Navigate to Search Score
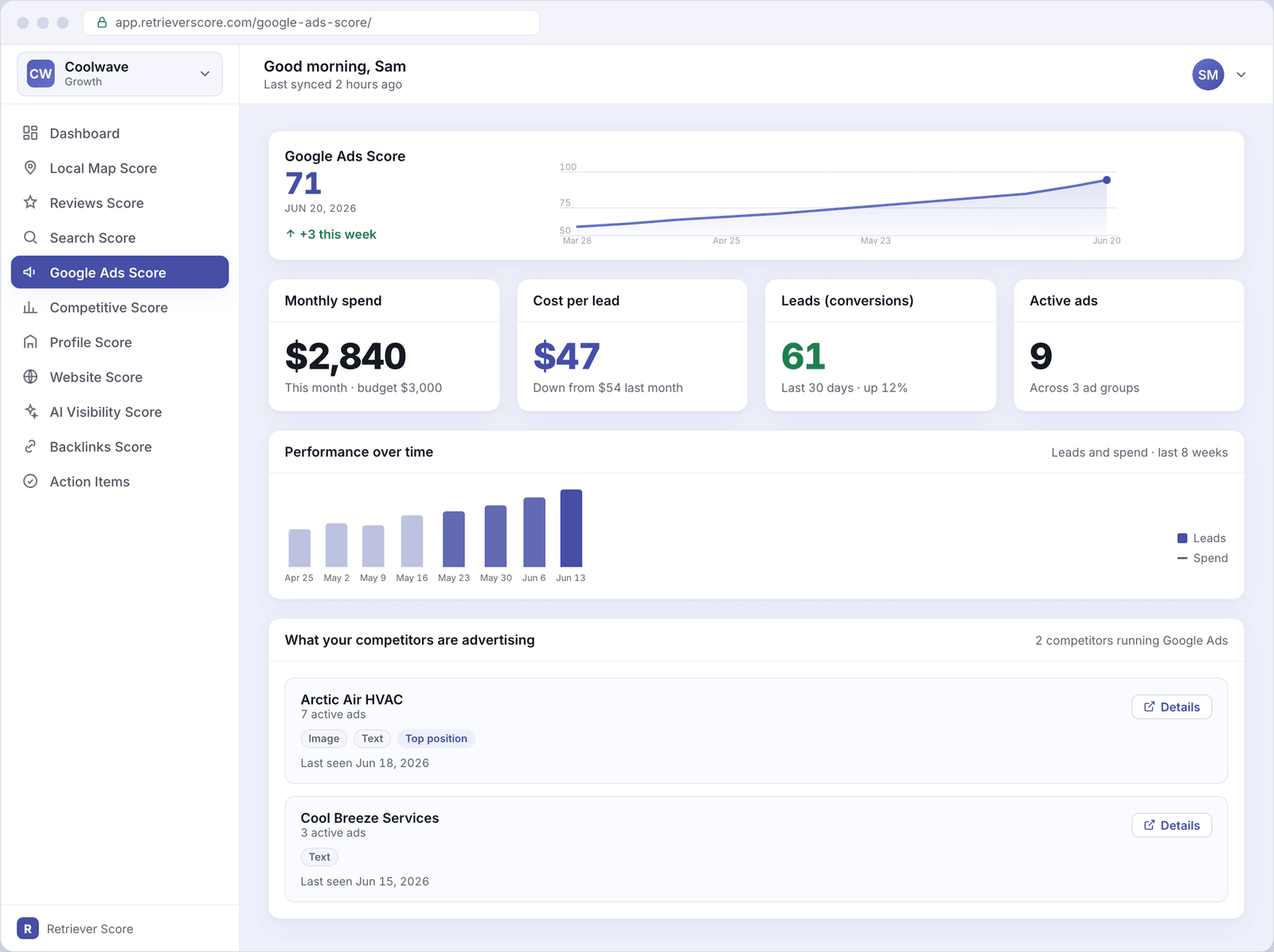 [x=119, y=238]
